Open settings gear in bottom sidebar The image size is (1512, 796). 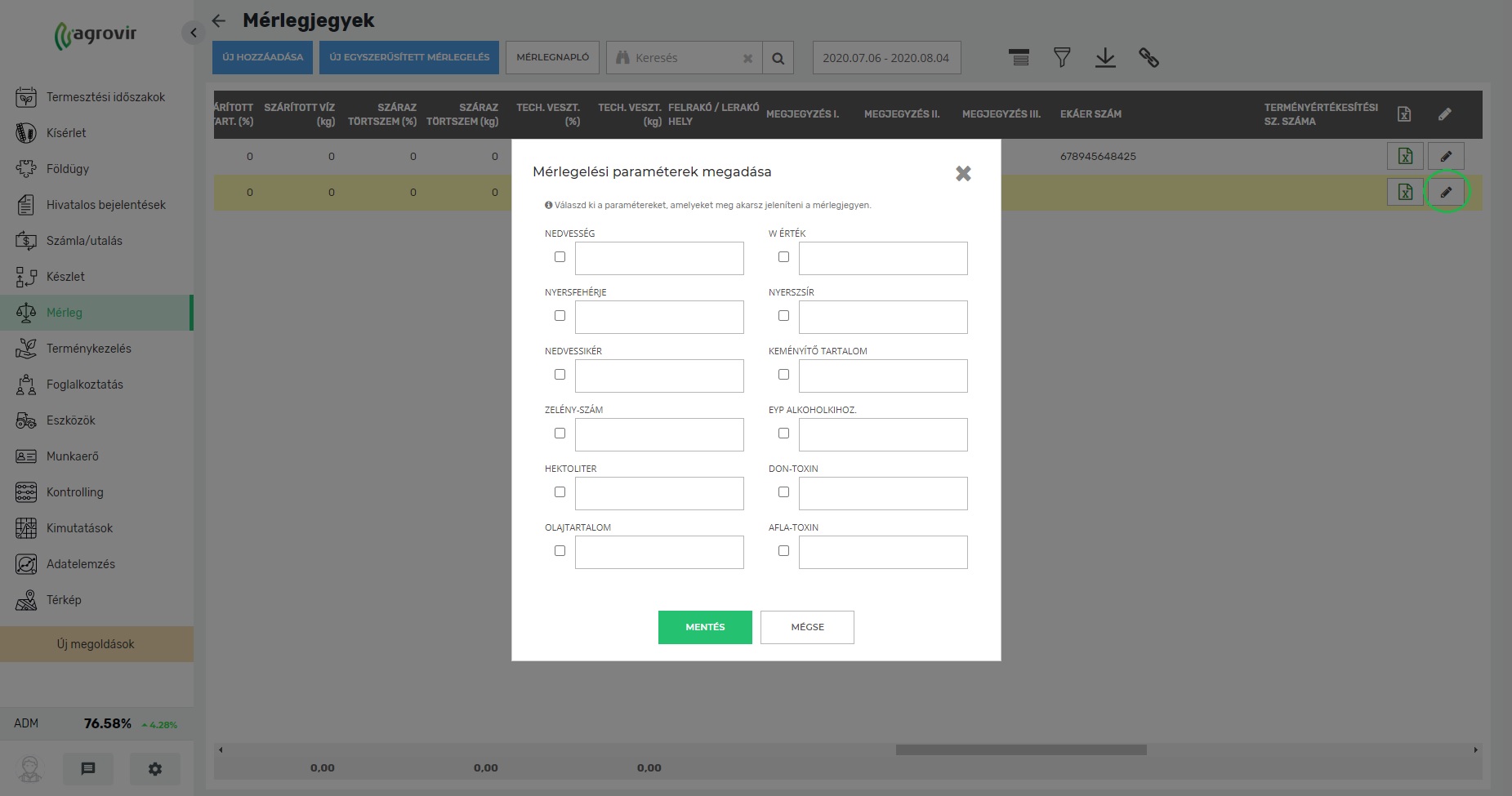(x=155, y=769)
